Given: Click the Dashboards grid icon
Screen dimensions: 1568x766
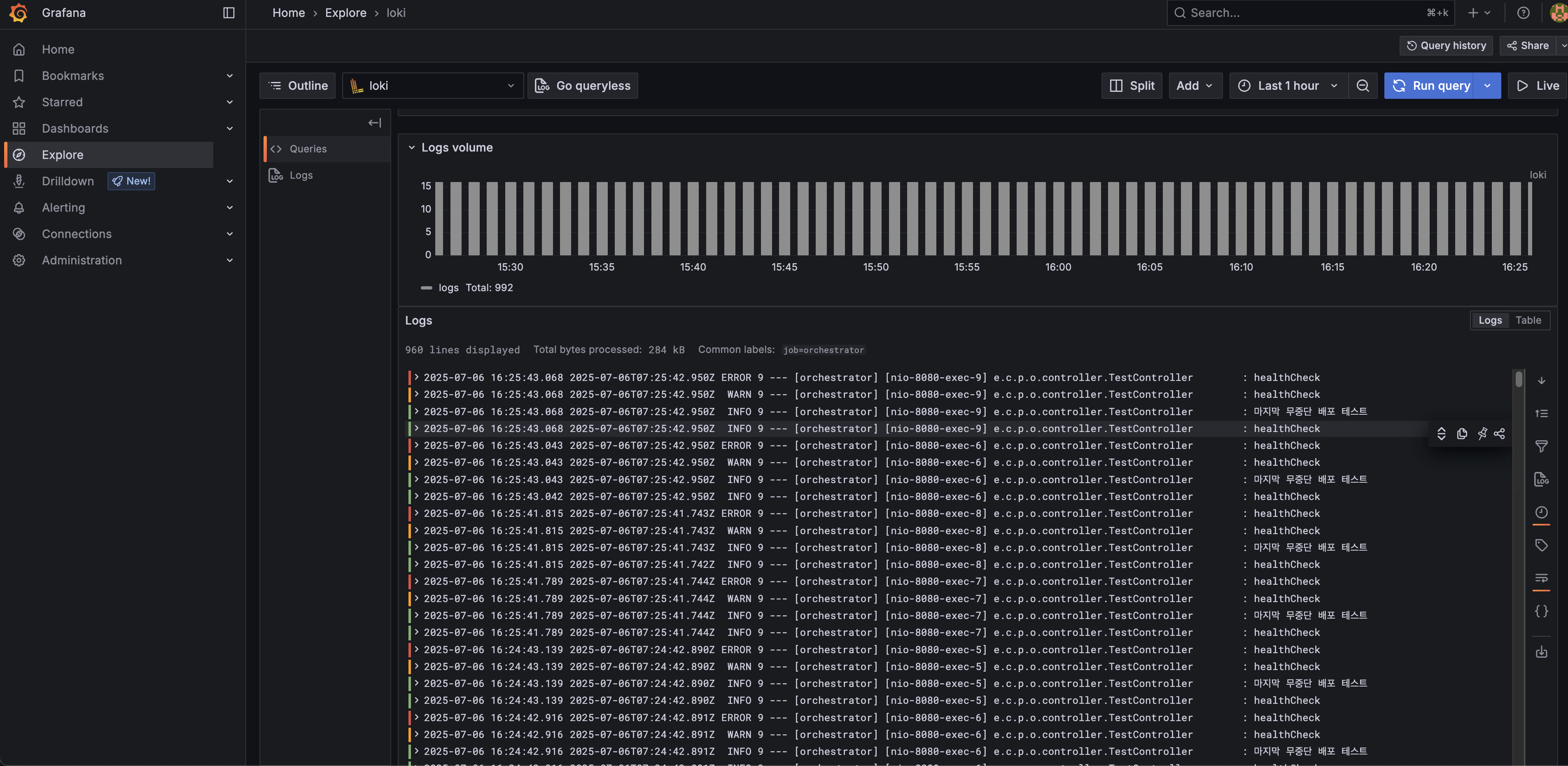Looking at the screenshot, I should [19, 128].
